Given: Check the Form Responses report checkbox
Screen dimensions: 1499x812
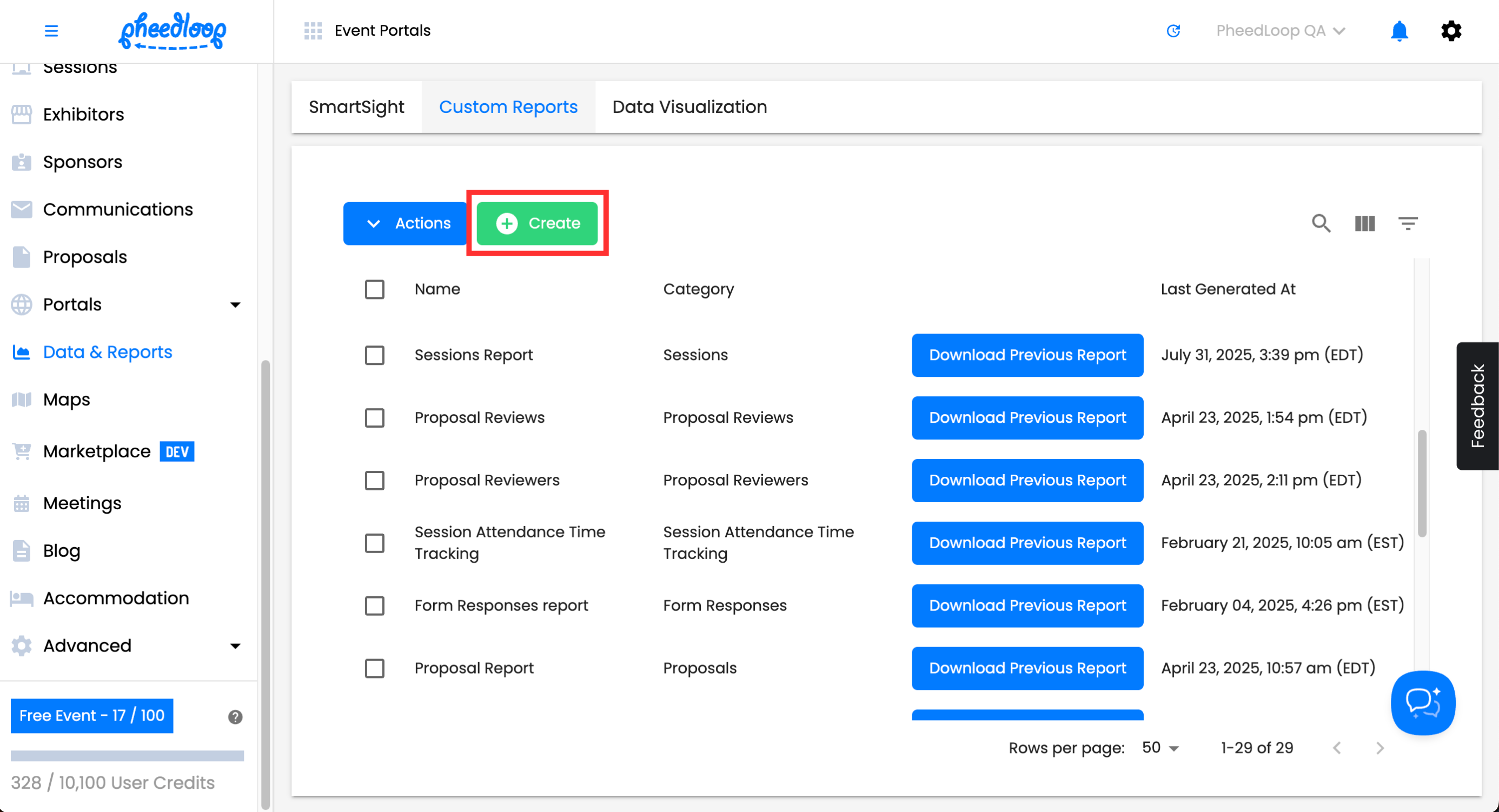Looking at the screenshot, I should pyautogui.click(x=374, y=606).
